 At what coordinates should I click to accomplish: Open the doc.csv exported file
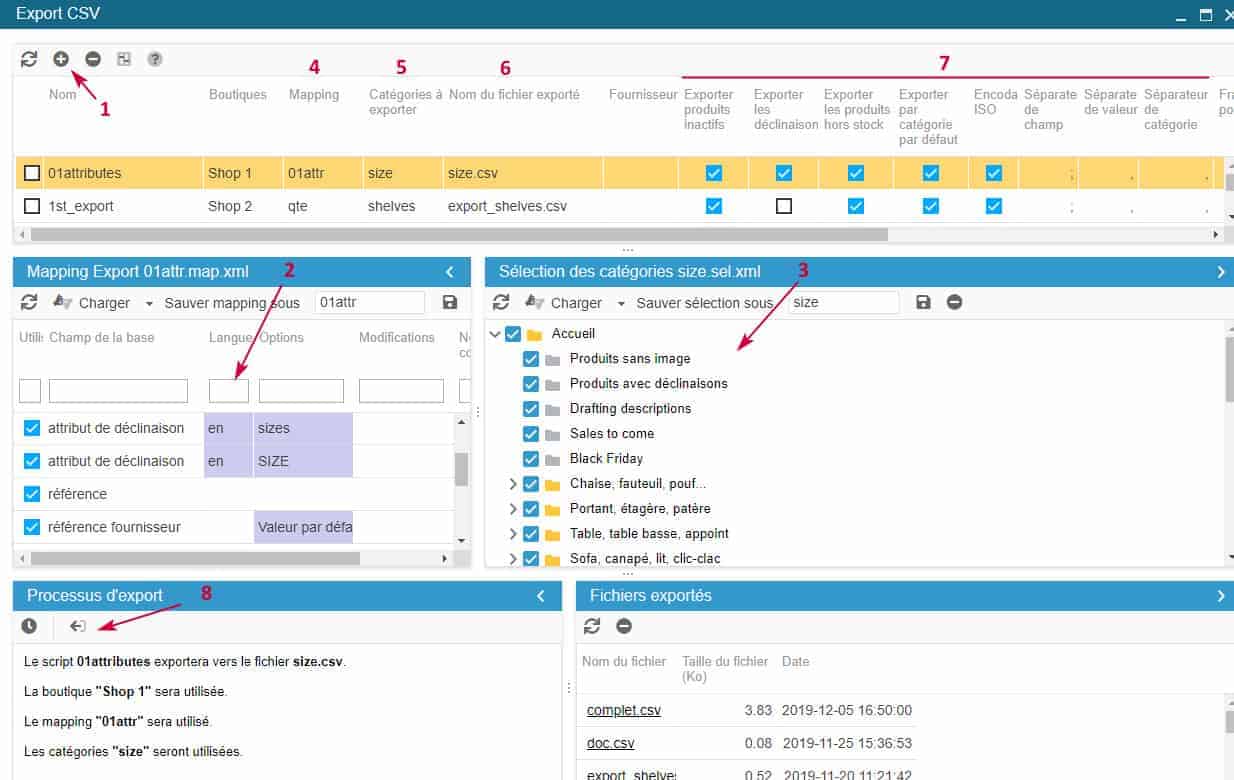click(x=610, y=744)
